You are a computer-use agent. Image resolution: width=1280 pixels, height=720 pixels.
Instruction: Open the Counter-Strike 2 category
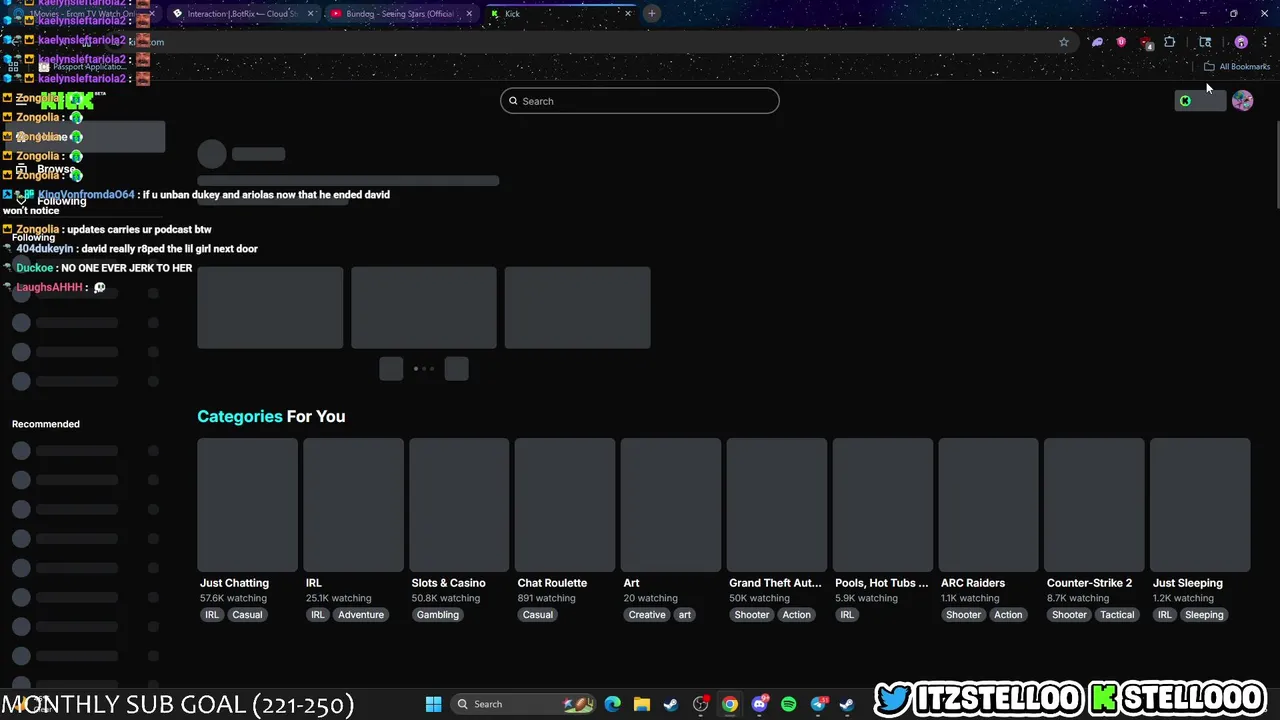pos(1094,530)
